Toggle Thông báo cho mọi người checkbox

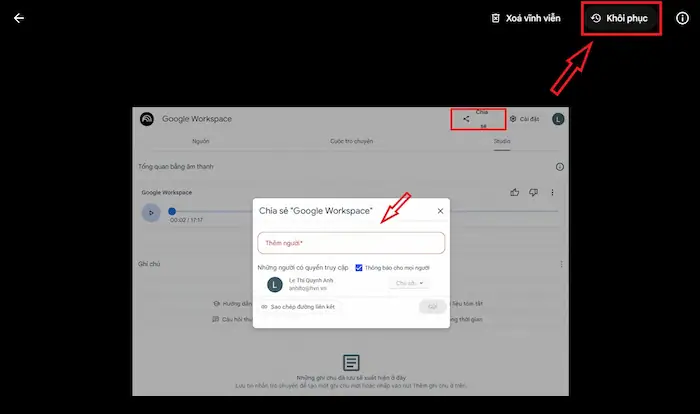(x=359, y=267)
